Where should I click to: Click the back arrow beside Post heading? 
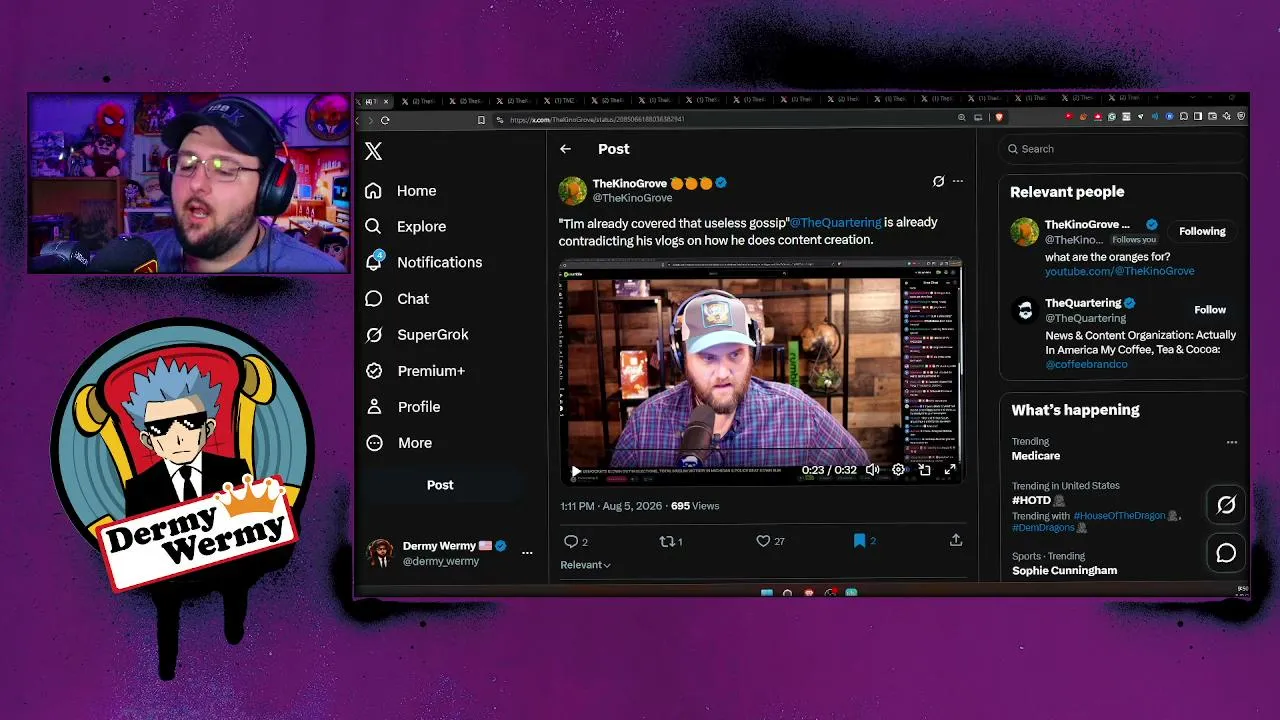click(565, 149)
